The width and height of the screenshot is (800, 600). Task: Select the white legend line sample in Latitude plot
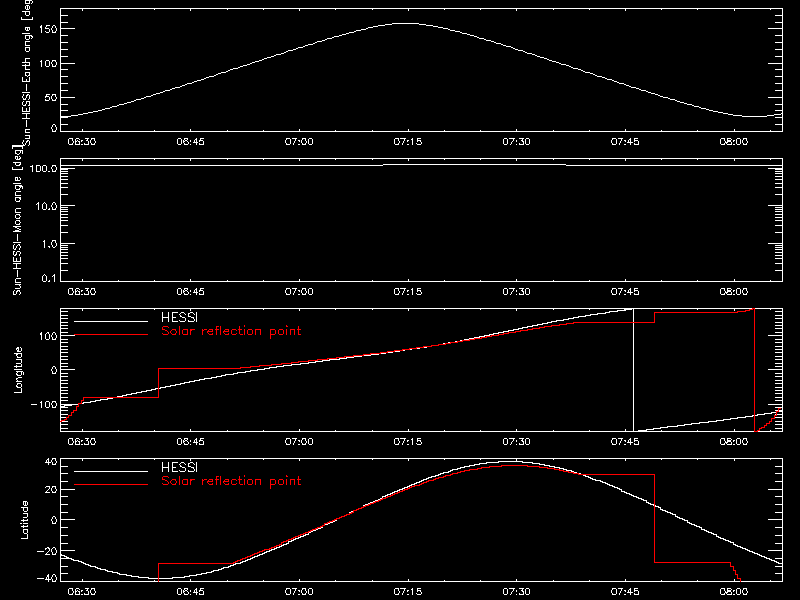tap(111, 471)
